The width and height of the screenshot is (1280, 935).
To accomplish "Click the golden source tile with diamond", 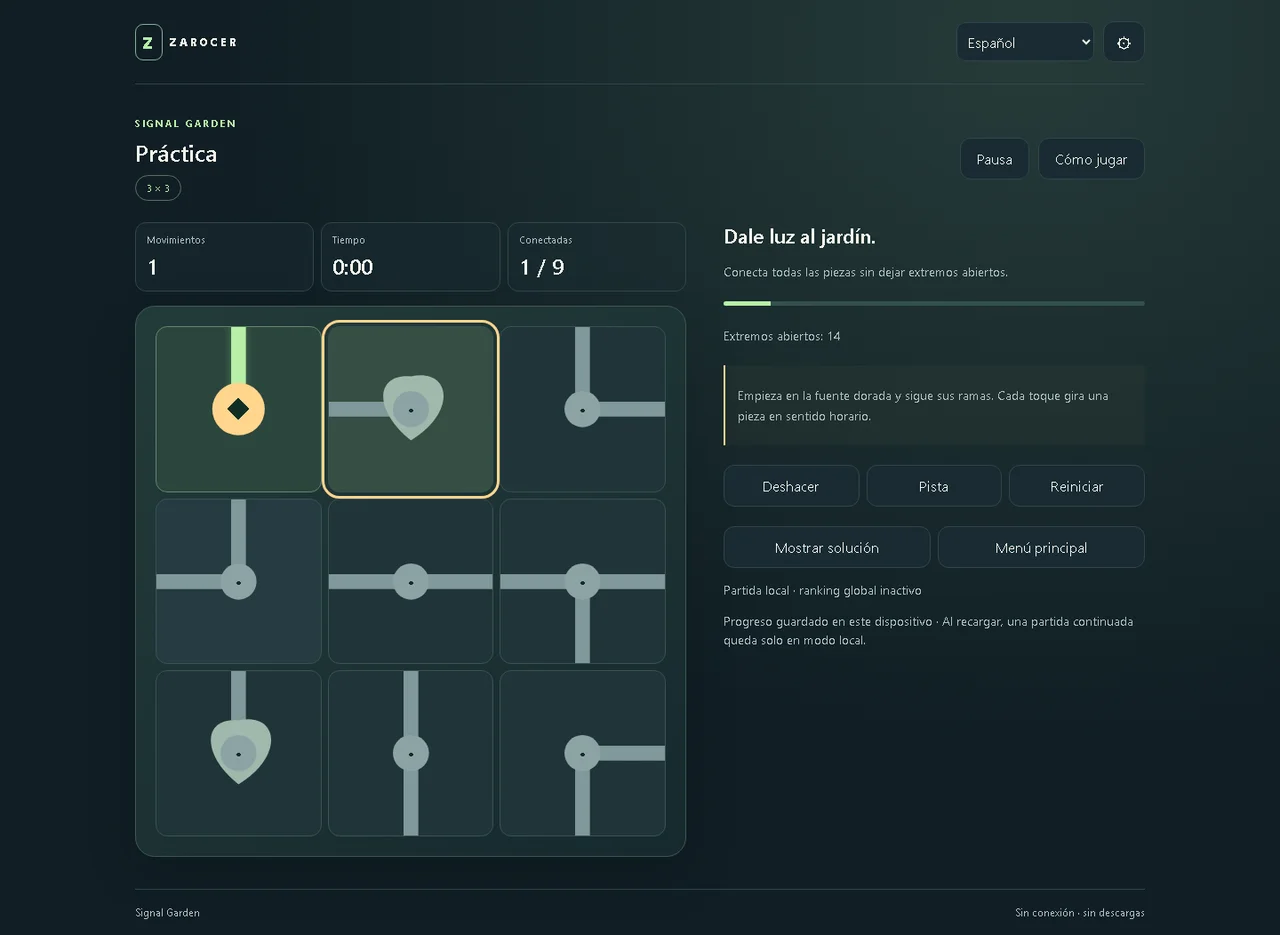I will click(x=238, y=409).
